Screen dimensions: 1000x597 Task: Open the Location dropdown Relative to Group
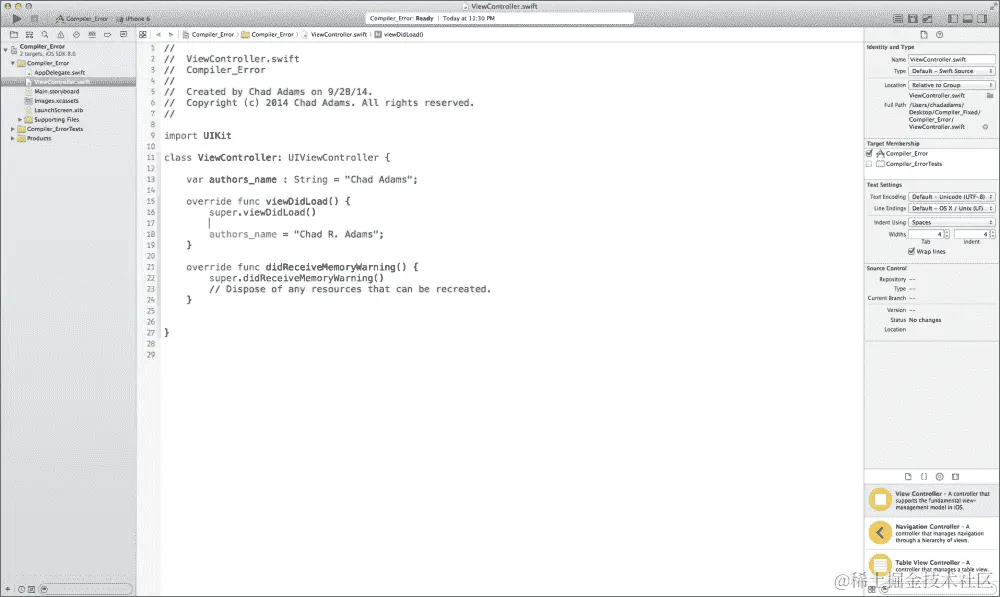pos(952,85)
